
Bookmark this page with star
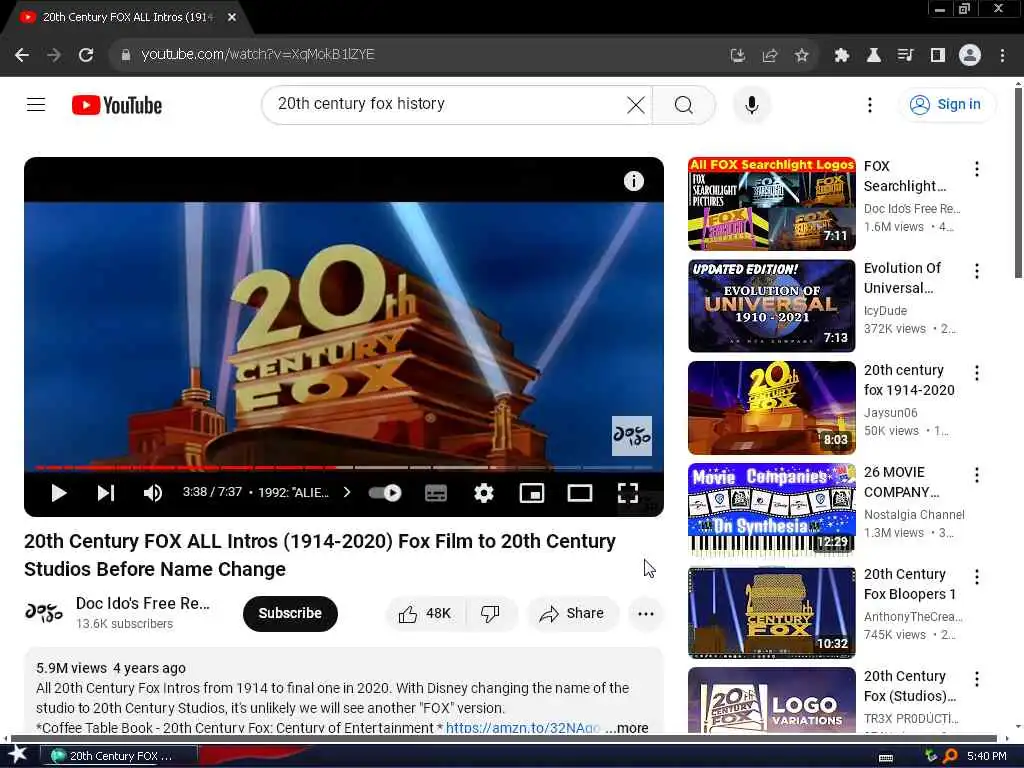801,56
